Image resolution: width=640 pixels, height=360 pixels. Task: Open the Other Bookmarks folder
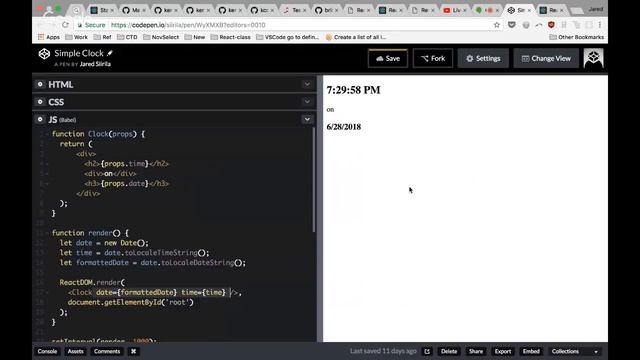tap(576, 37)
